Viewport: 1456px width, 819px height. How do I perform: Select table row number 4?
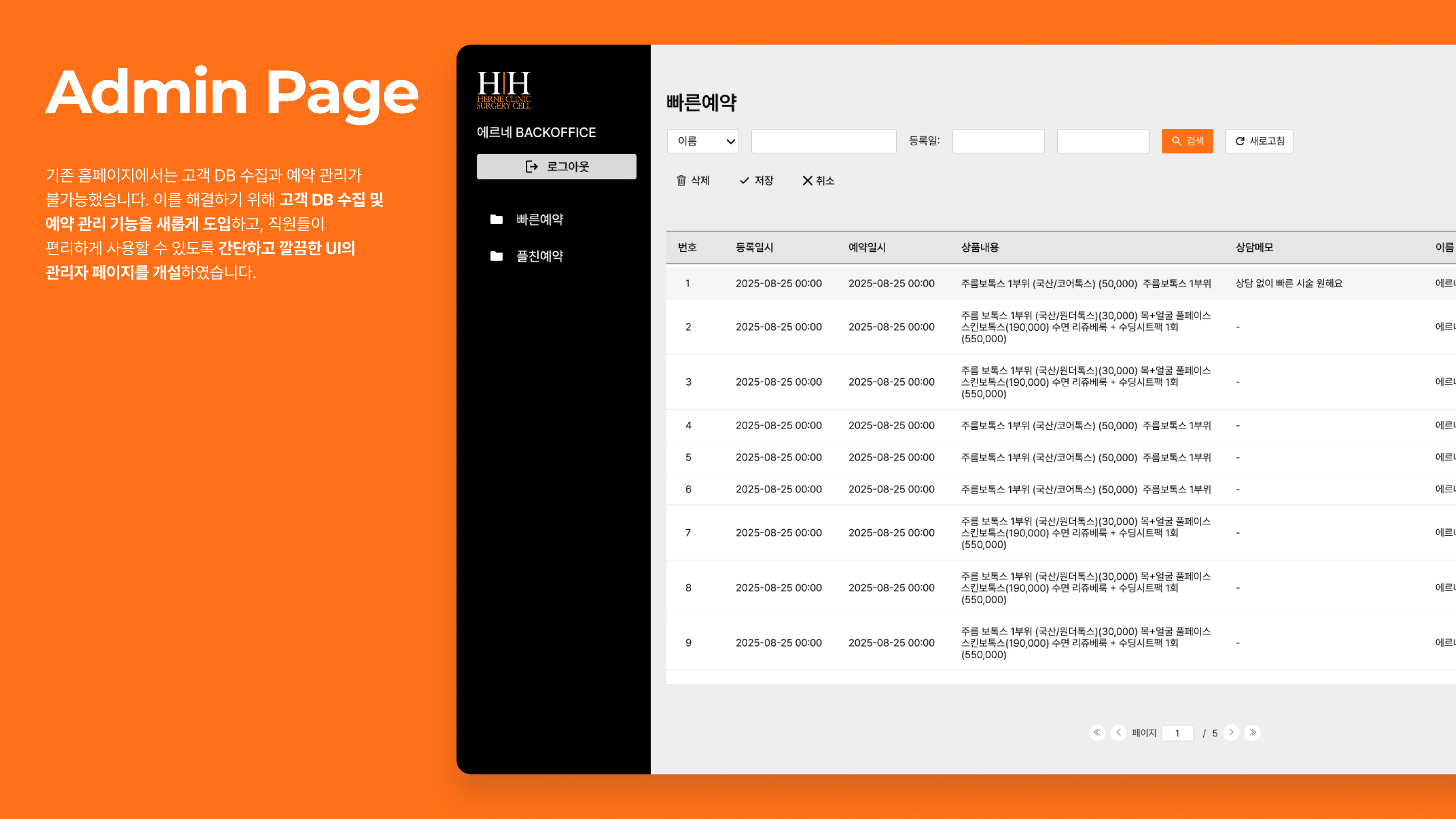pyautogui.click(x=1061, y=425)
